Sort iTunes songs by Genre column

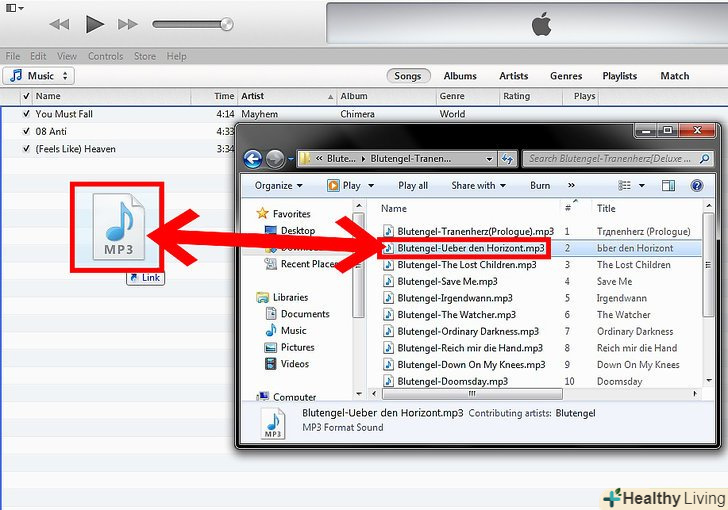click(468, 96)
